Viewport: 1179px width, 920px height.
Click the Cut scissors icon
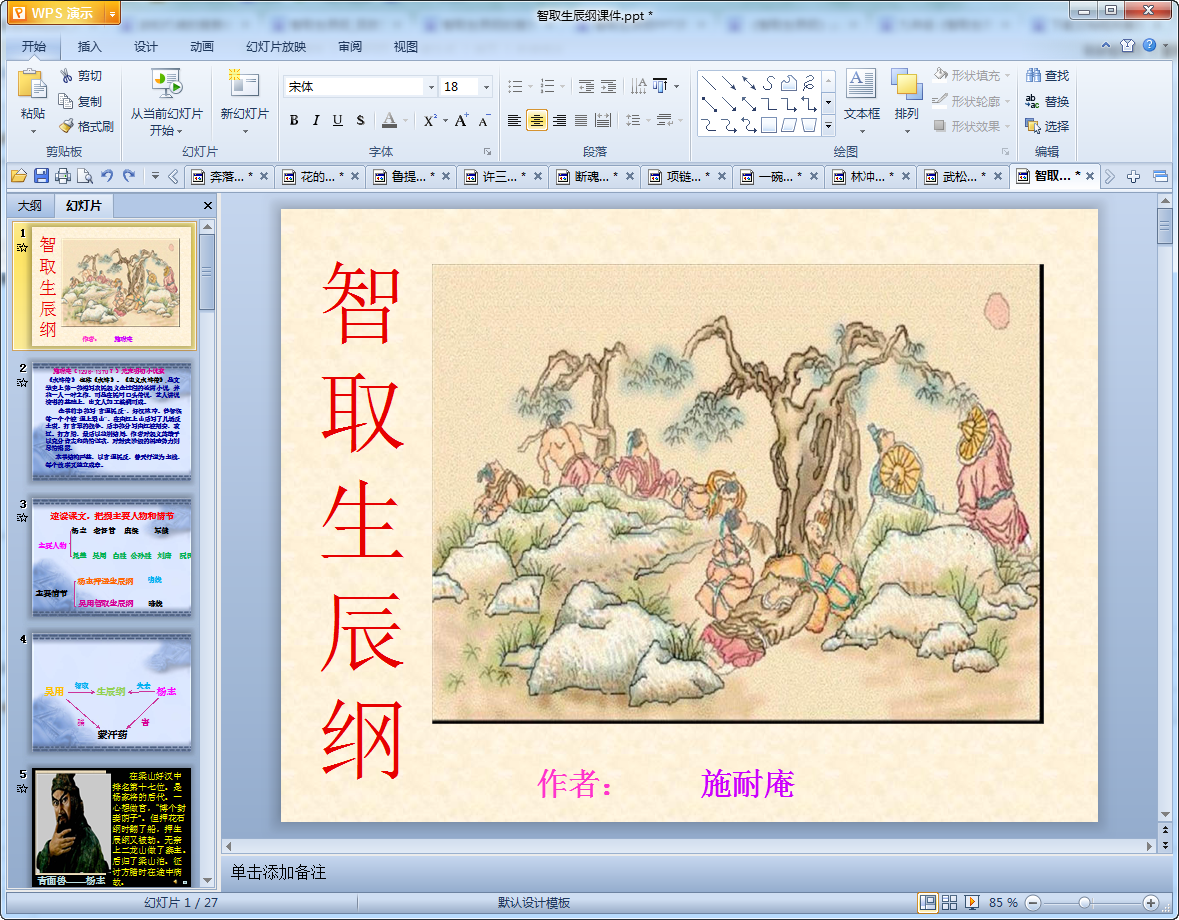click(66, 75)
